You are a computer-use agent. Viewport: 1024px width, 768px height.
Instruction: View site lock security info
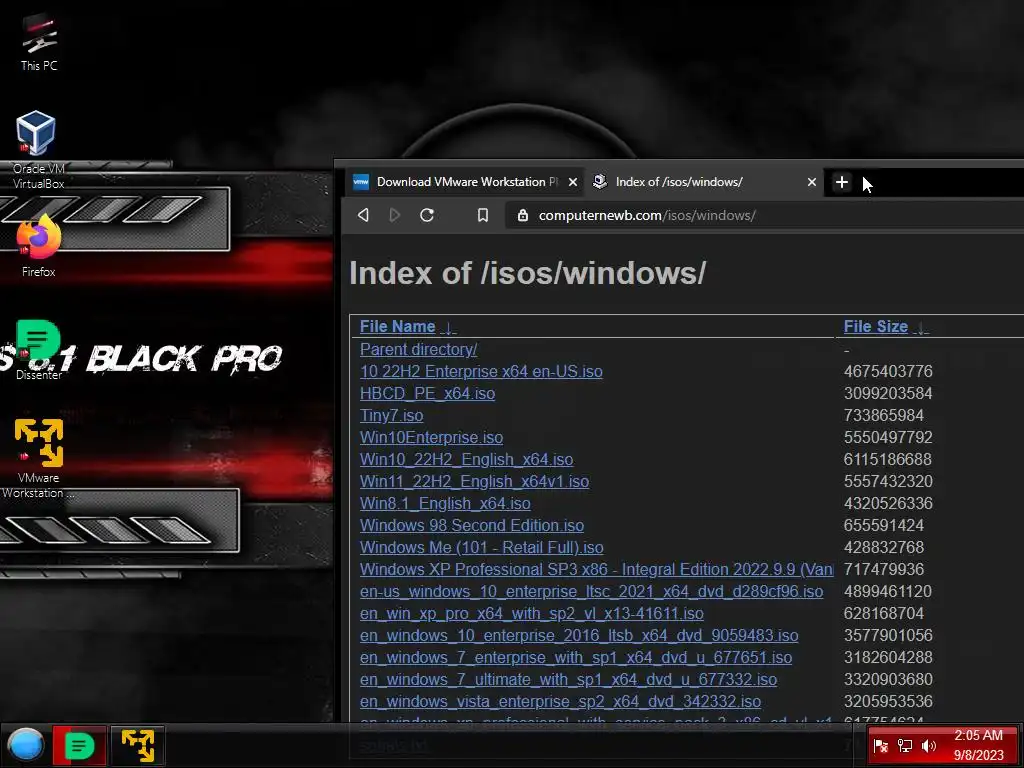click(522, 215)
